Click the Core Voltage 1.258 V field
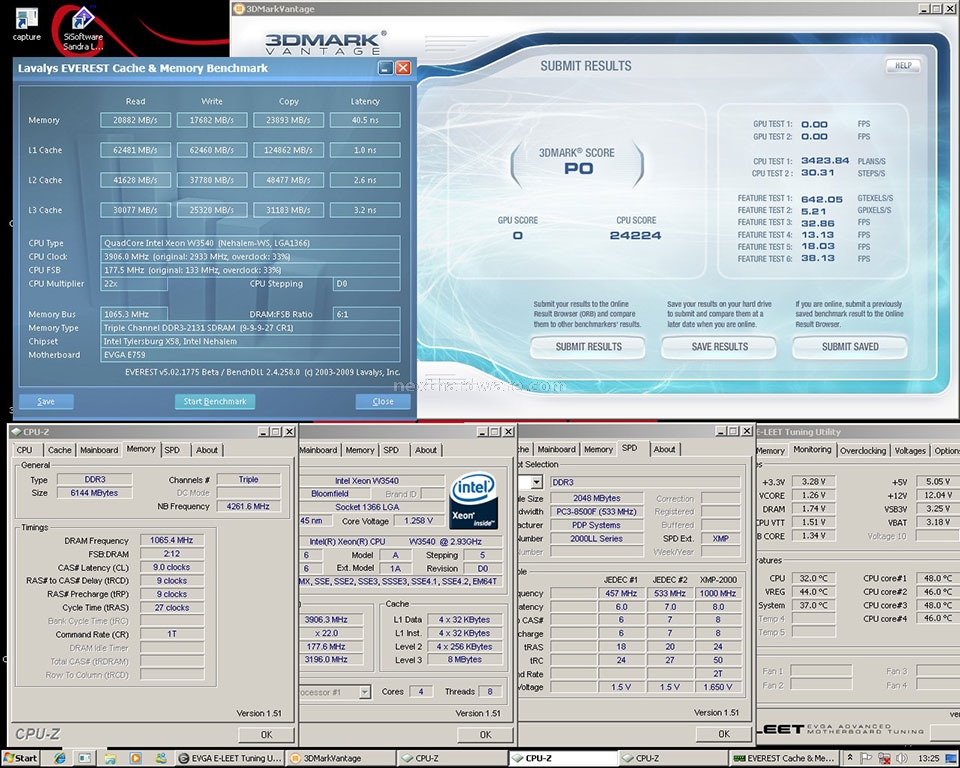The height and width of the screenshot is (768, 960). pyautogui.click(x=419, y=521)
